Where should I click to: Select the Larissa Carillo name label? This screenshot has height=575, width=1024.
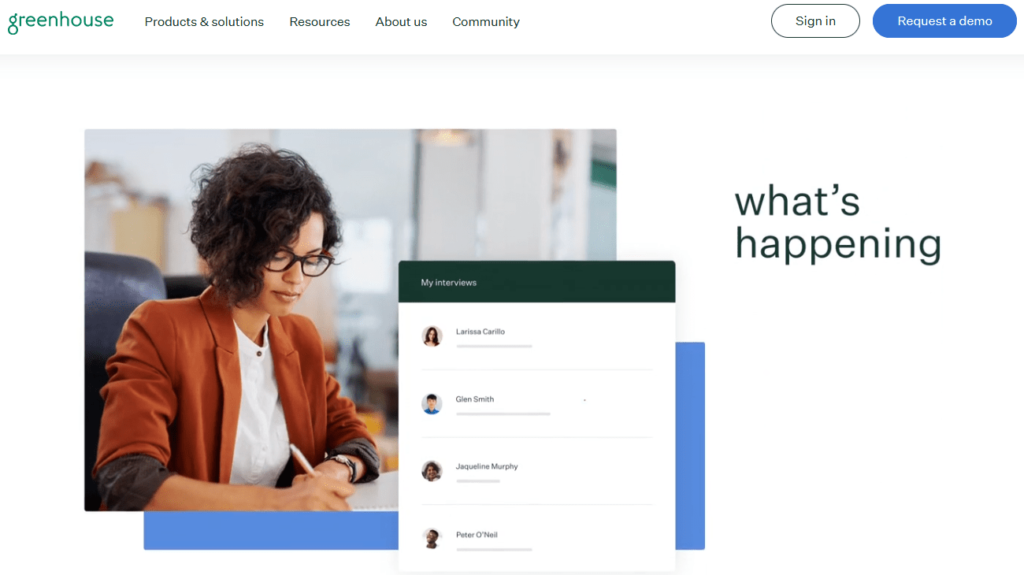(x=480, y=331)
